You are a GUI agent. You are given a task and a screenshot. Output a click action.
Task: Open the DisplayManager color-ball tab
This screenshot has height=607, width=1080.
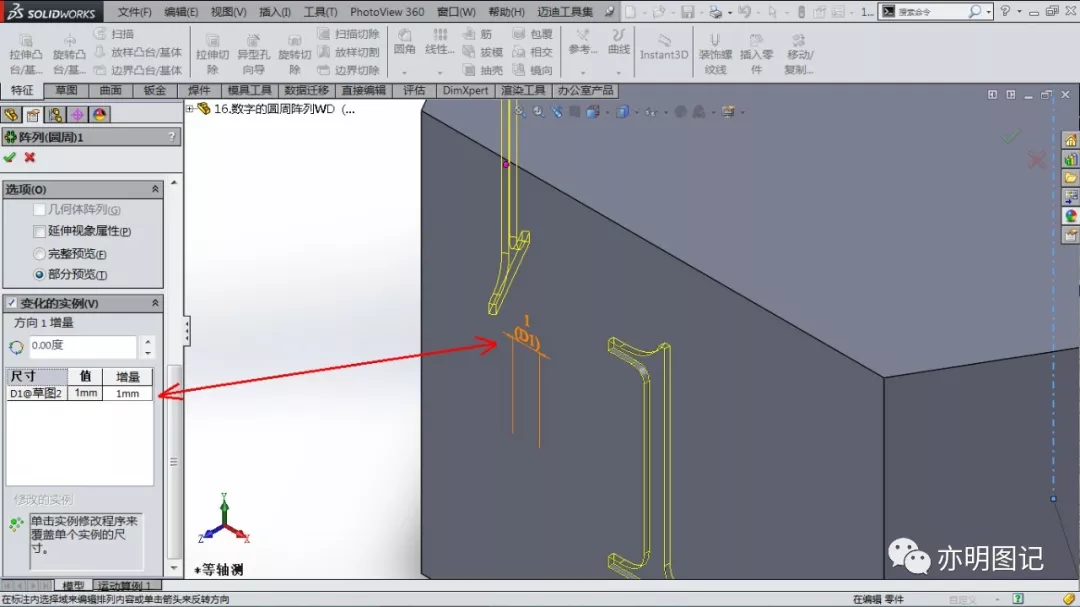coord(100,114)
